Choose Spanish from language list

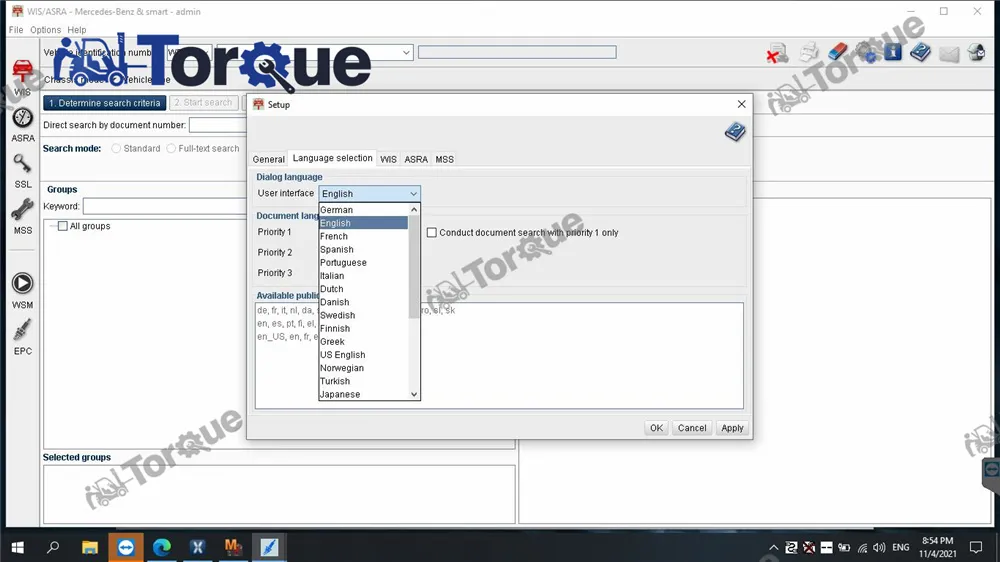point(363,249)
